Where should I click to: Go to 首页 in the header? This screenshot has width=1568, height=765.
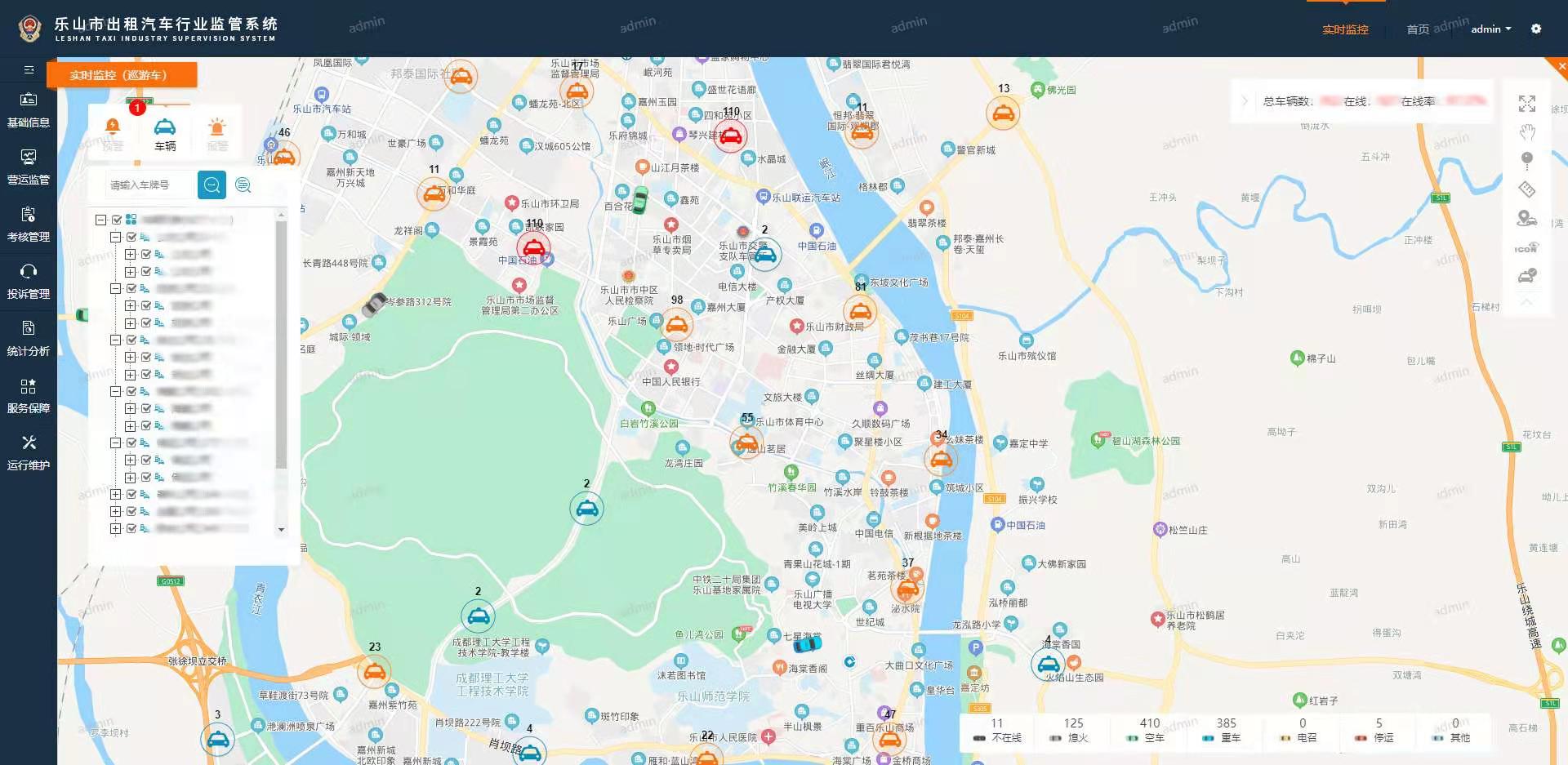point(1418,29)
